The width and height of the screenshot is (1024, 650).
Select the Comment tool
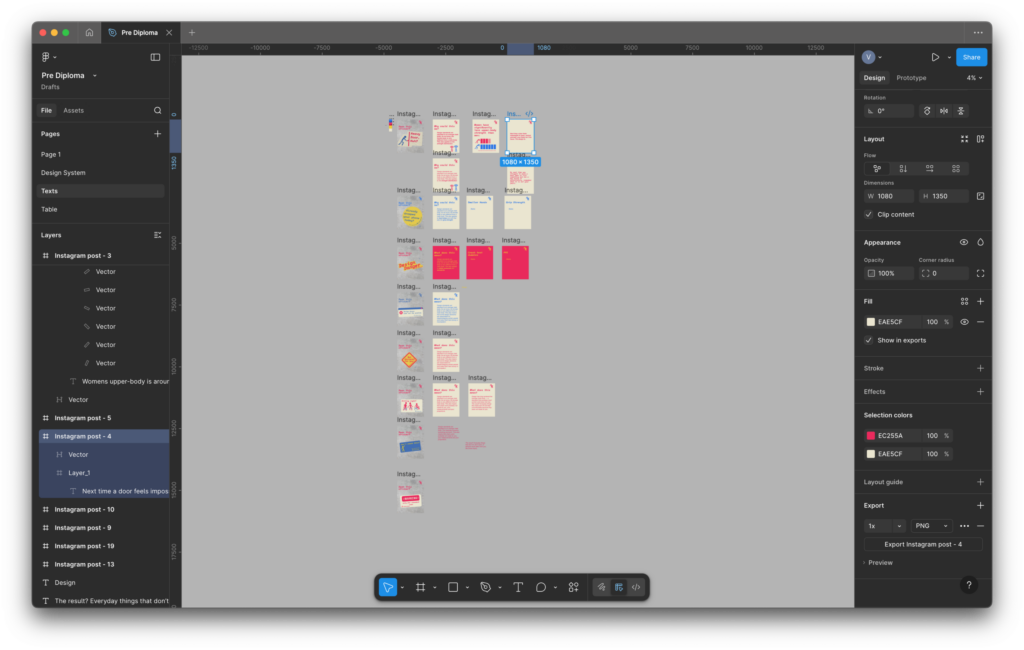[541, 587]
